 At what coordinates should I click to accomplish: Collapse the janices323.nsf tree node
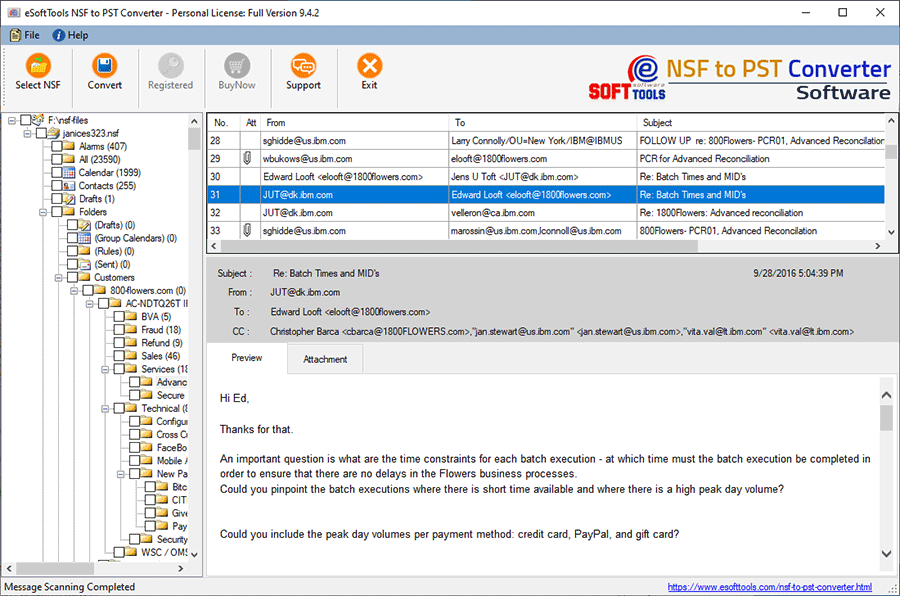pos(27,133)
